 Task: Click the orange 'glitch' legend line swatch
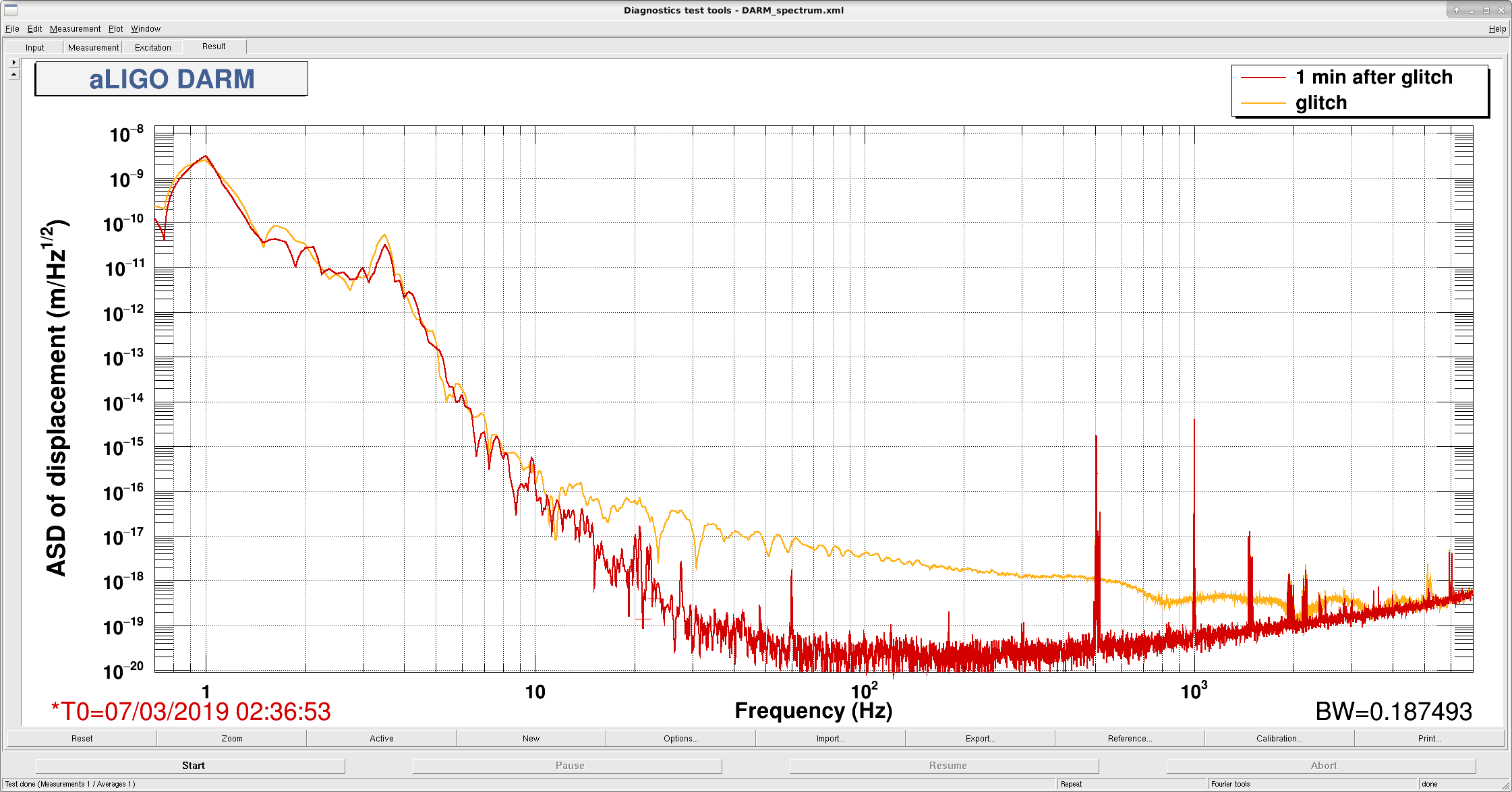(1263, 103)
